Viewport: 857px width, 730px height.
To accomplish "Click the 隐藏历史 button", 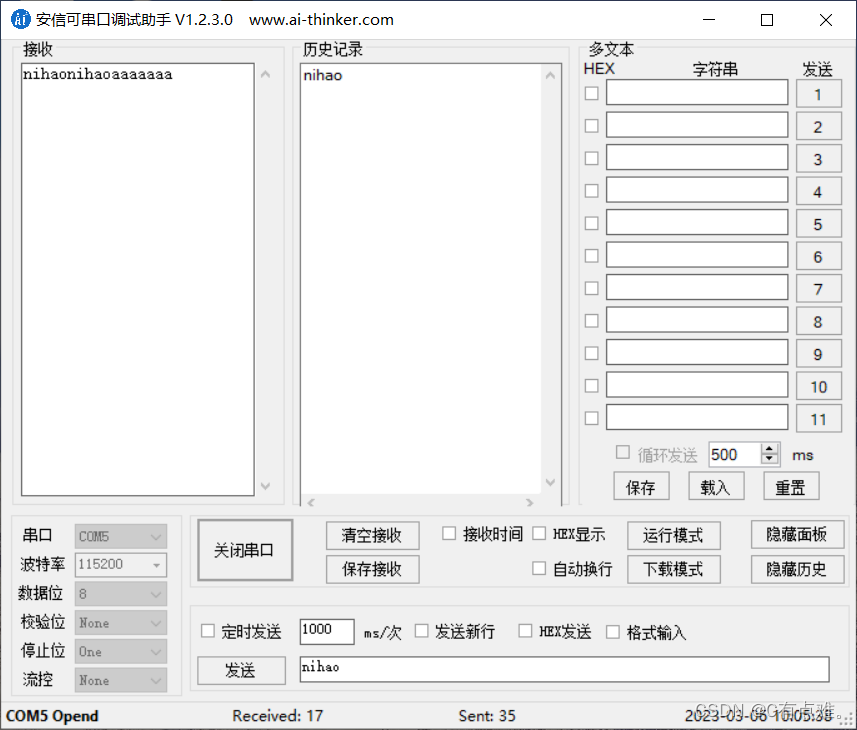I will click(797, 569).
